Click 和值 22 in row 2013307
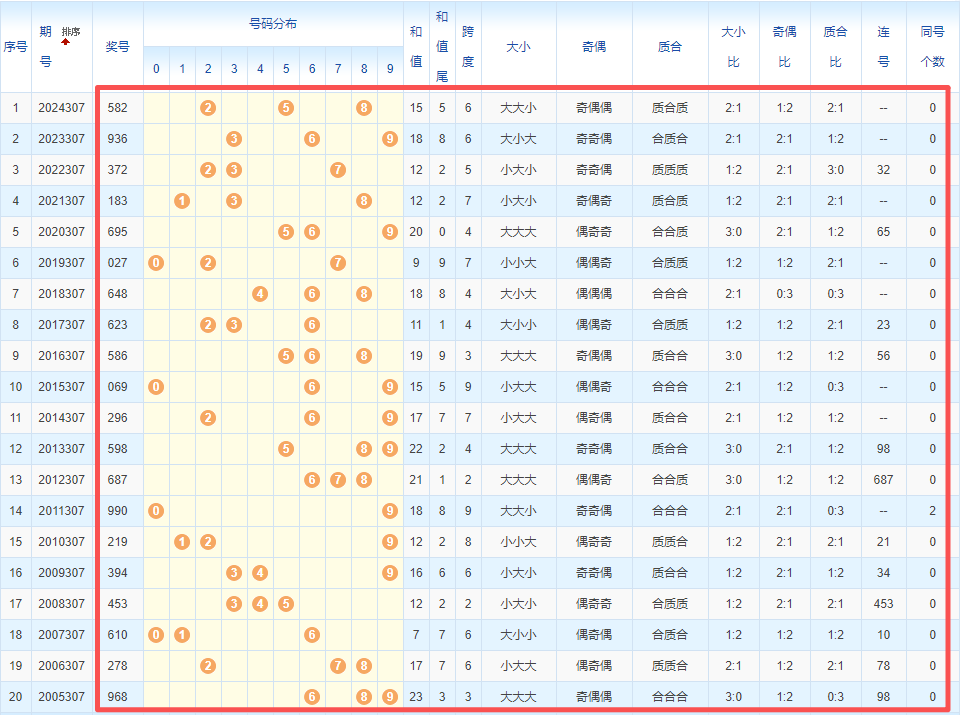 416,449
